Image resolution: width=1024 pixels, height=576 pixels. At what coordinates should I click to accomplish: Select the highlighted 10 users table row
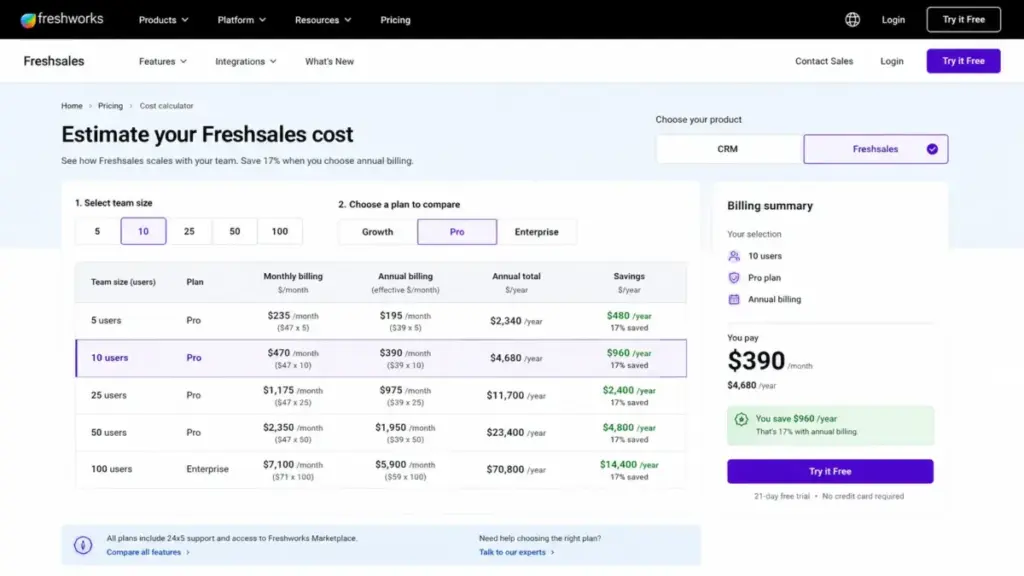381,358
